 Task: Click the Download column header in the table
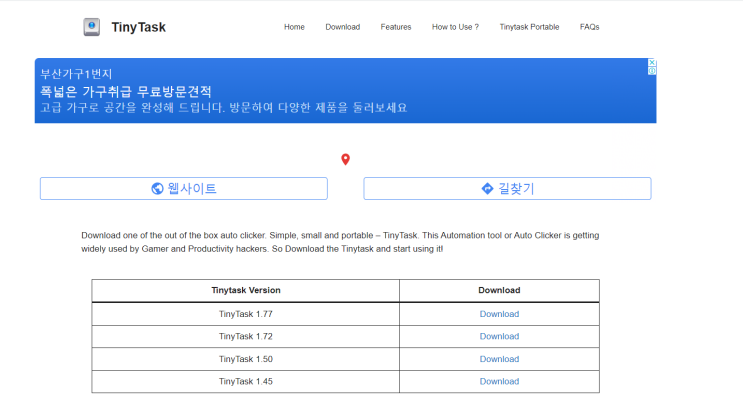[x=499, y=290]
